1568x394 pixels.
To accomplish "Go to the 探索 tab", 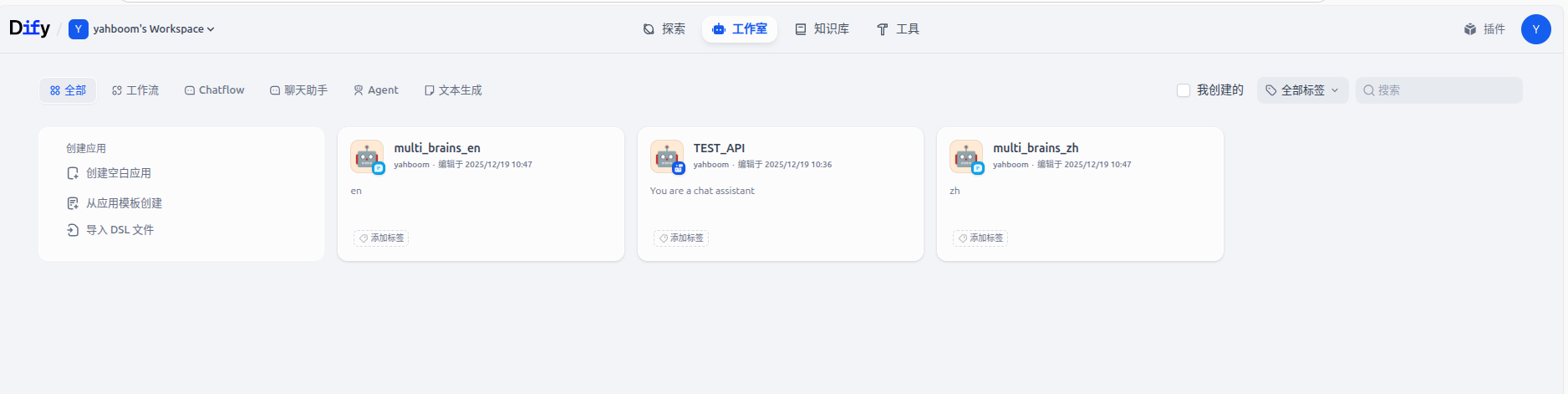I will (664, 29).
